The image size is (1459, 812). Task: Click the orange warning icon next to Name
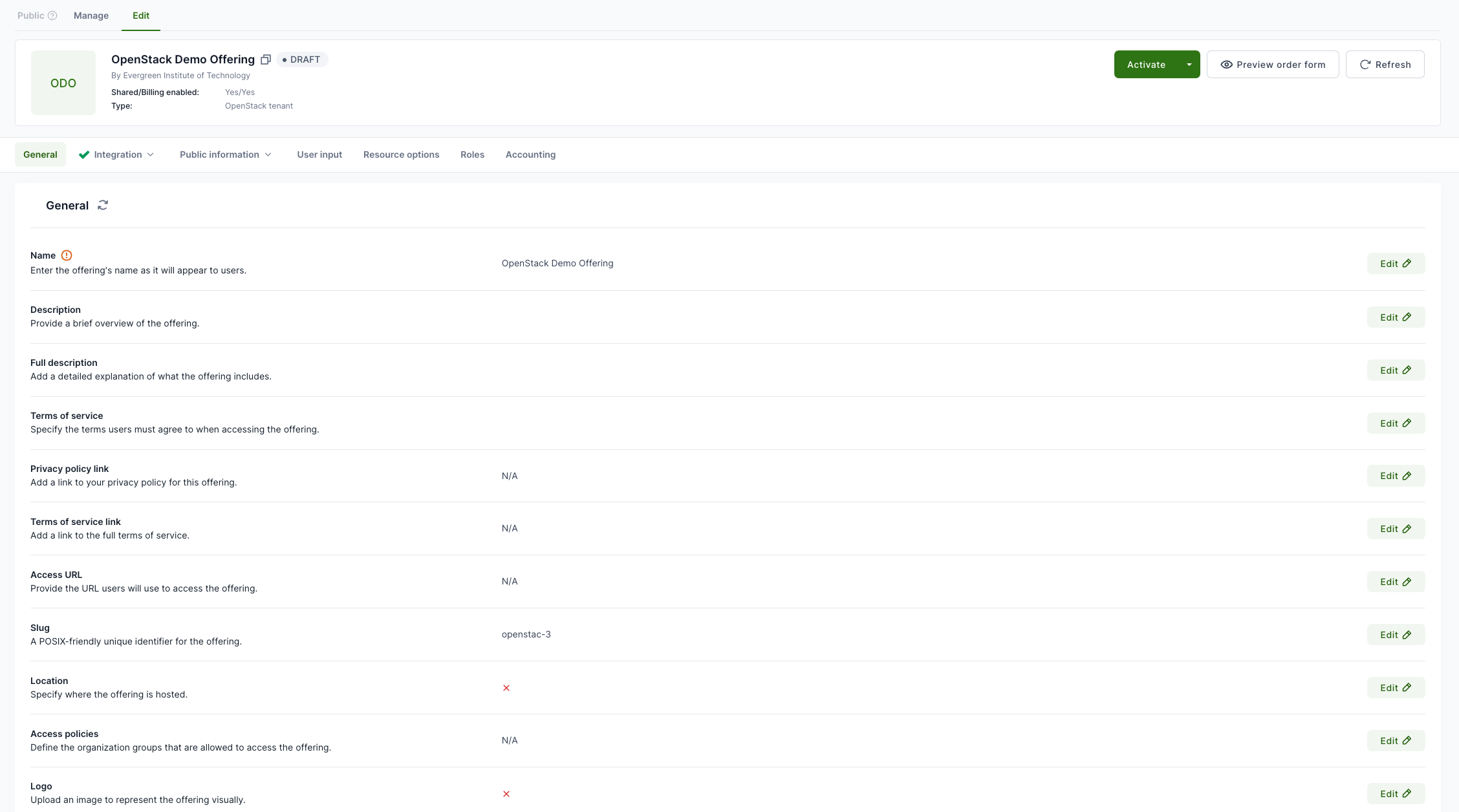(x=67, y=255)
